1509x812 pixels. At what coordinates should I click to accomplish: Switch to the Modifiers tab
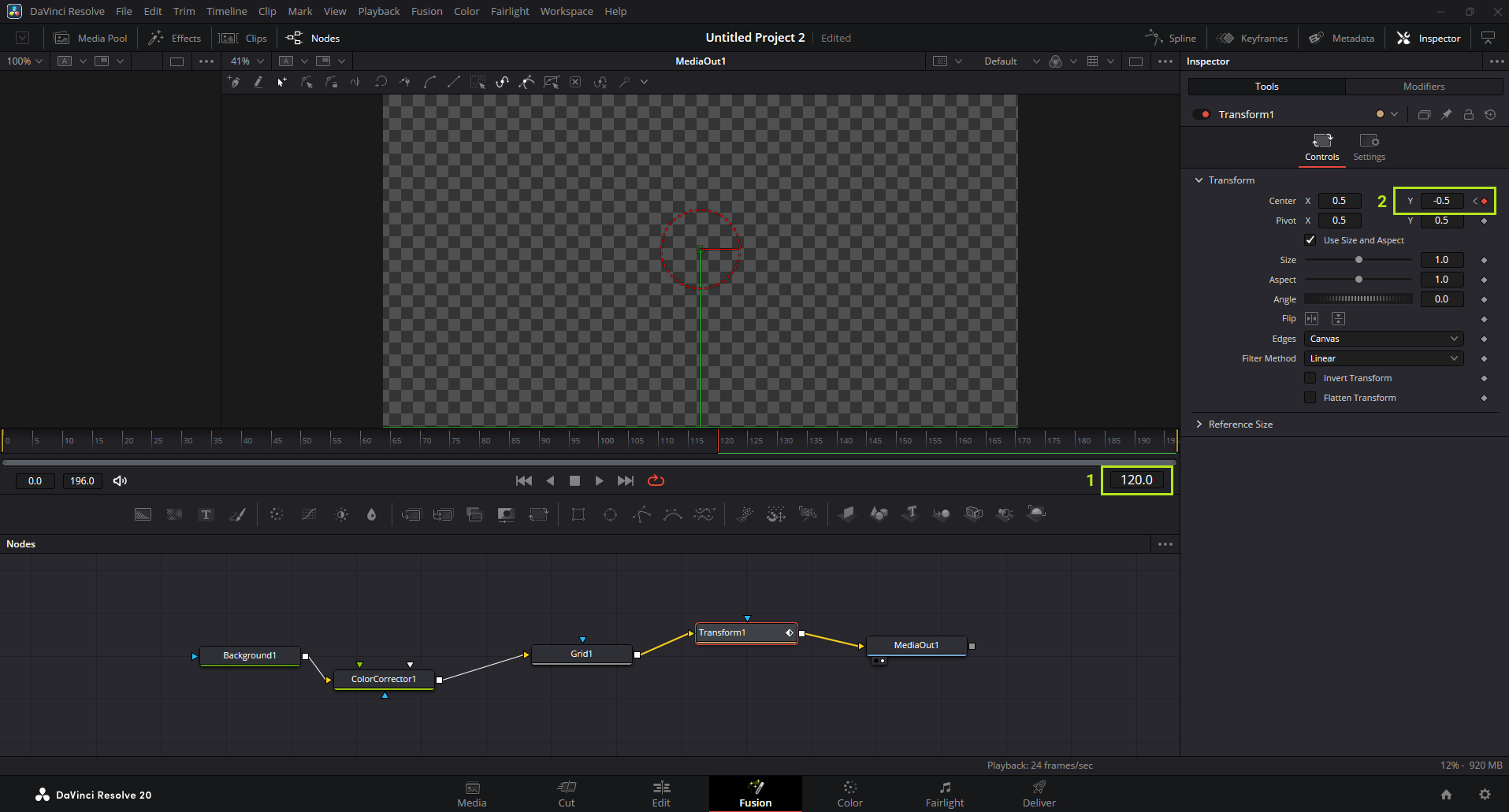[1423, 87]
